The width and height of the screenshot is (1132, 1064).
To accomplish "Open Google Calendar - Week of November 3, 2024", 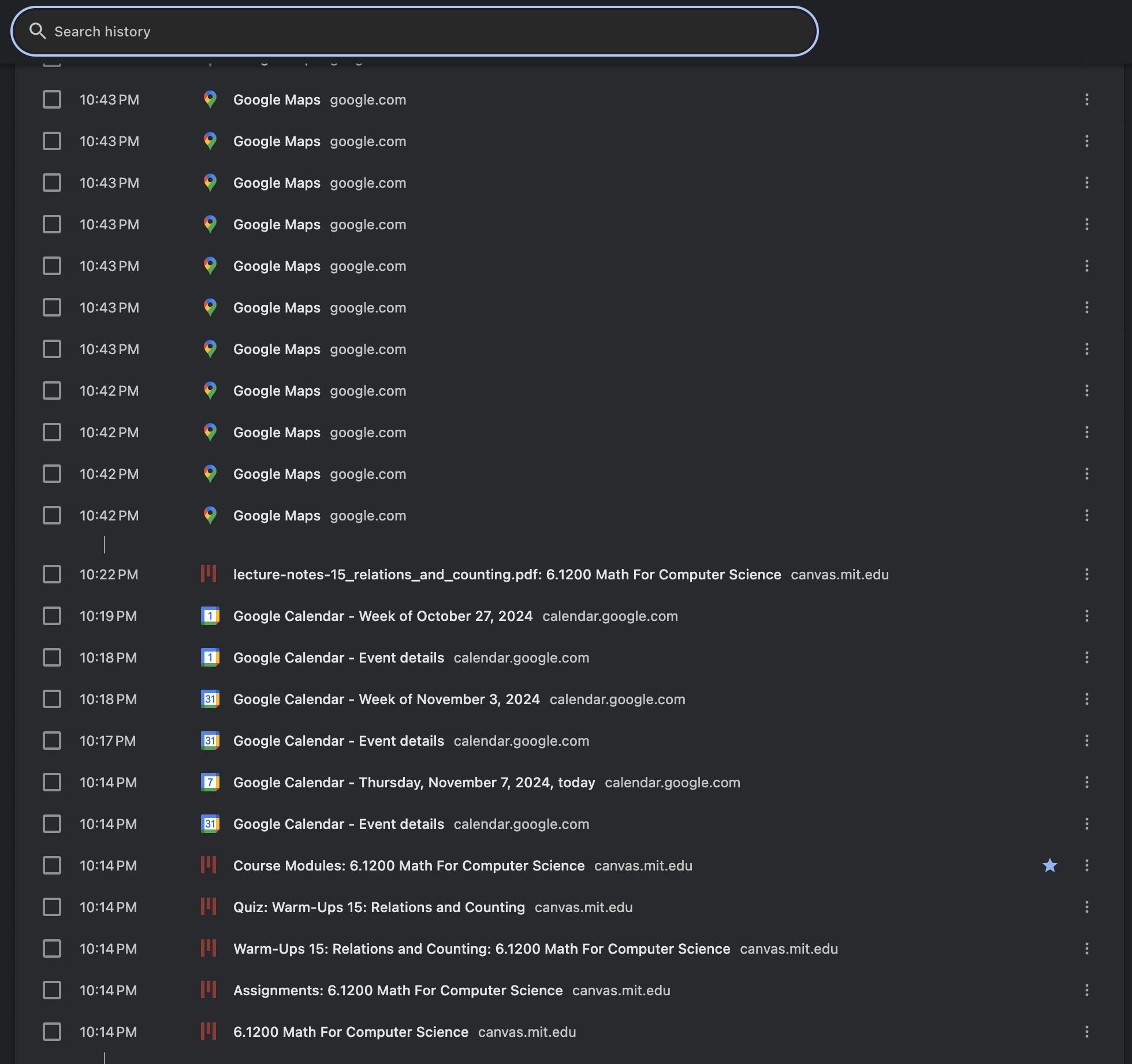I will [x=386, y=699].
